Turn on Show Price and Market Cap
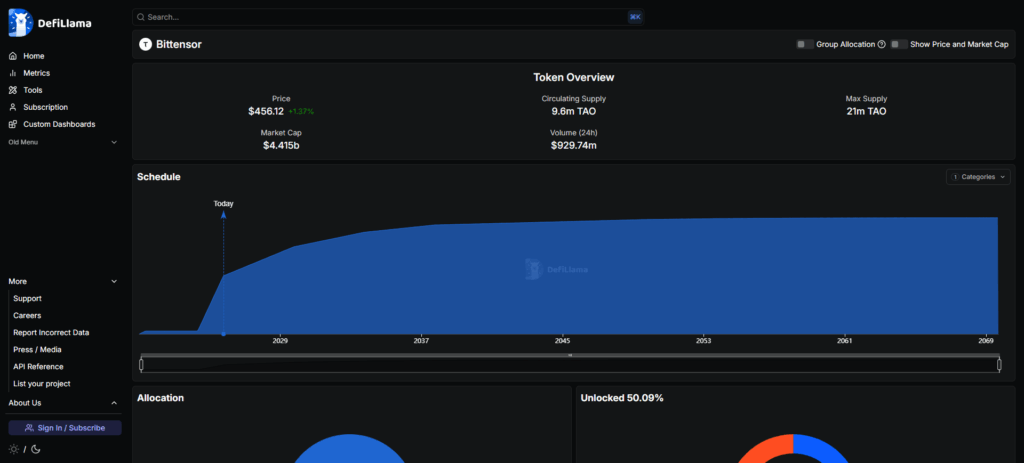The image size is (1024, 463). pos(898,44)
